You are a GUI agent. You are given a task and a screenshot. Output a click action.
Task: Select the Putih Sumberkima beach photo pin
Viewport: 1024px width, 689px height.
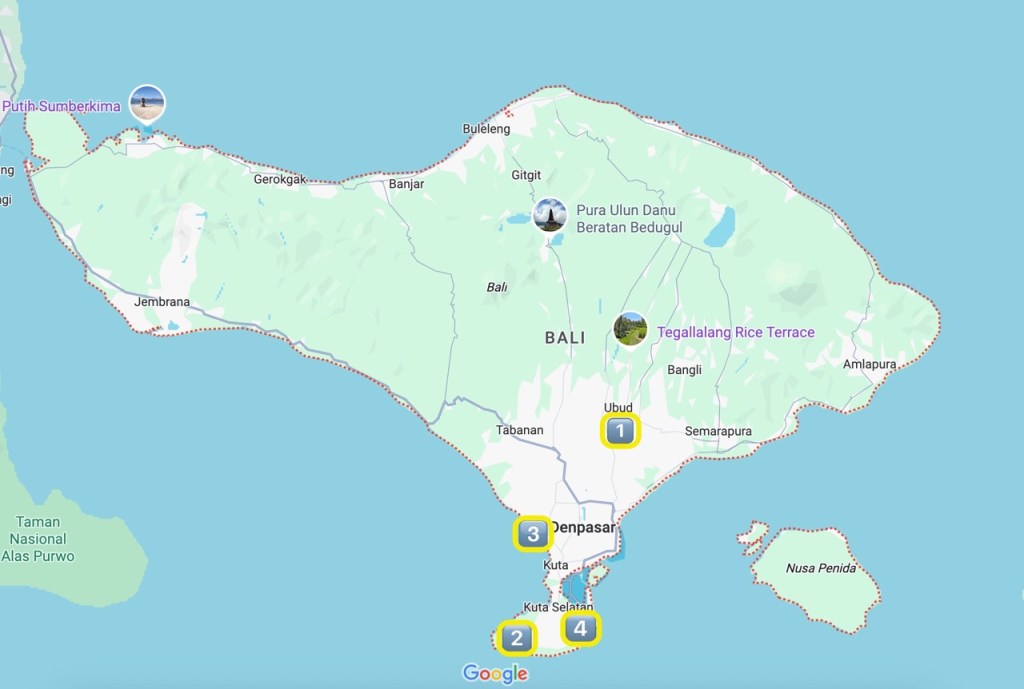click(148, 103)
